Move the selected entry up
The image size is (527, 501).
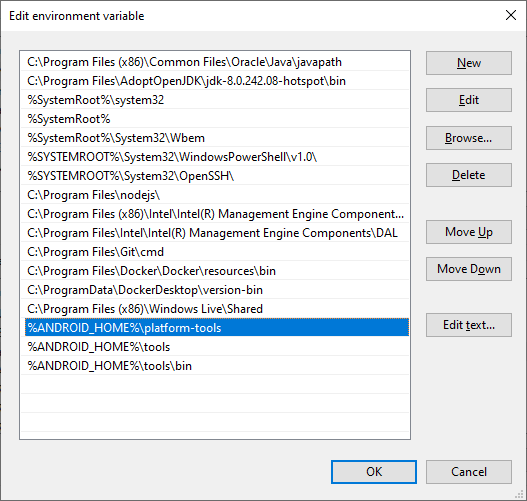pyautogui.click(x=469, y=232)
